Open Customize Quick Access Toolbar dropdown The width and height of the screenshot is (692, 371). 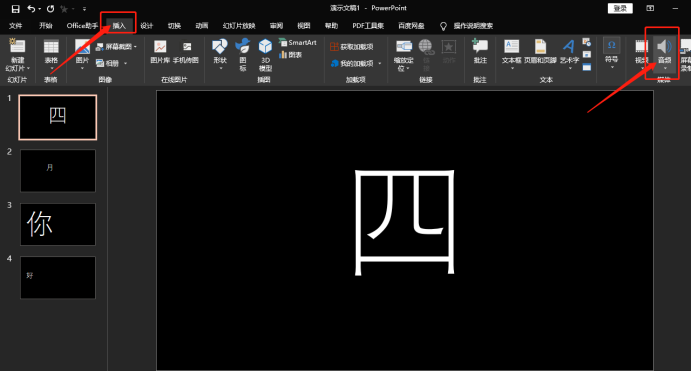coord(84,9)
